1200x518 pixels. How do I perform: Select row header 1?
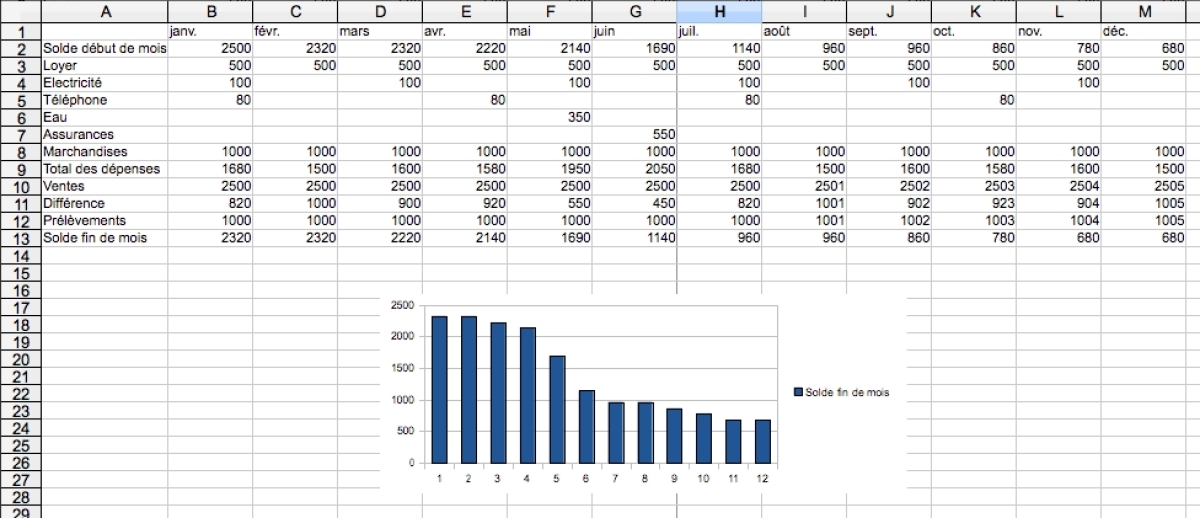tap(20, 31)
